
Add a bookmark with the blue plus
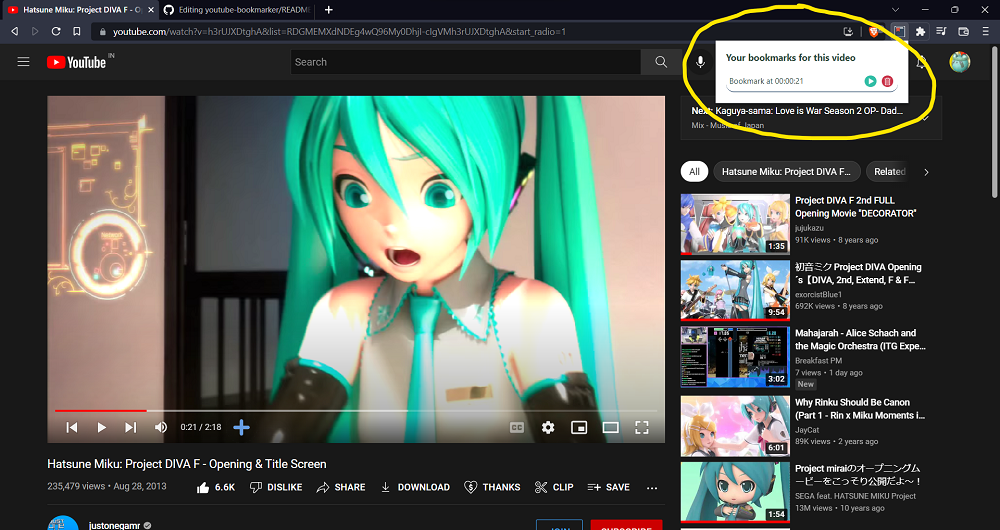(x=241, y=427)
